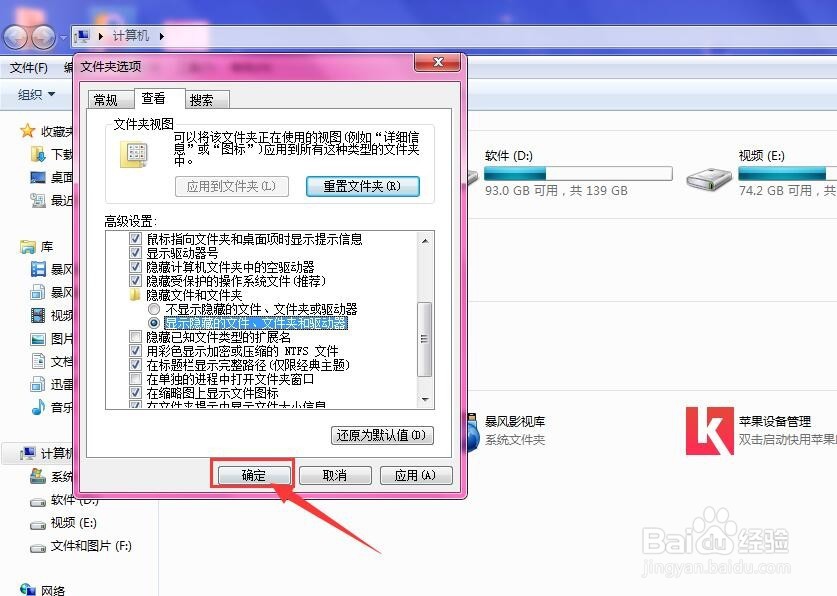837x596 pixels.
Task: Expand address bar arrow after 计算机
Action: (161, 36)
